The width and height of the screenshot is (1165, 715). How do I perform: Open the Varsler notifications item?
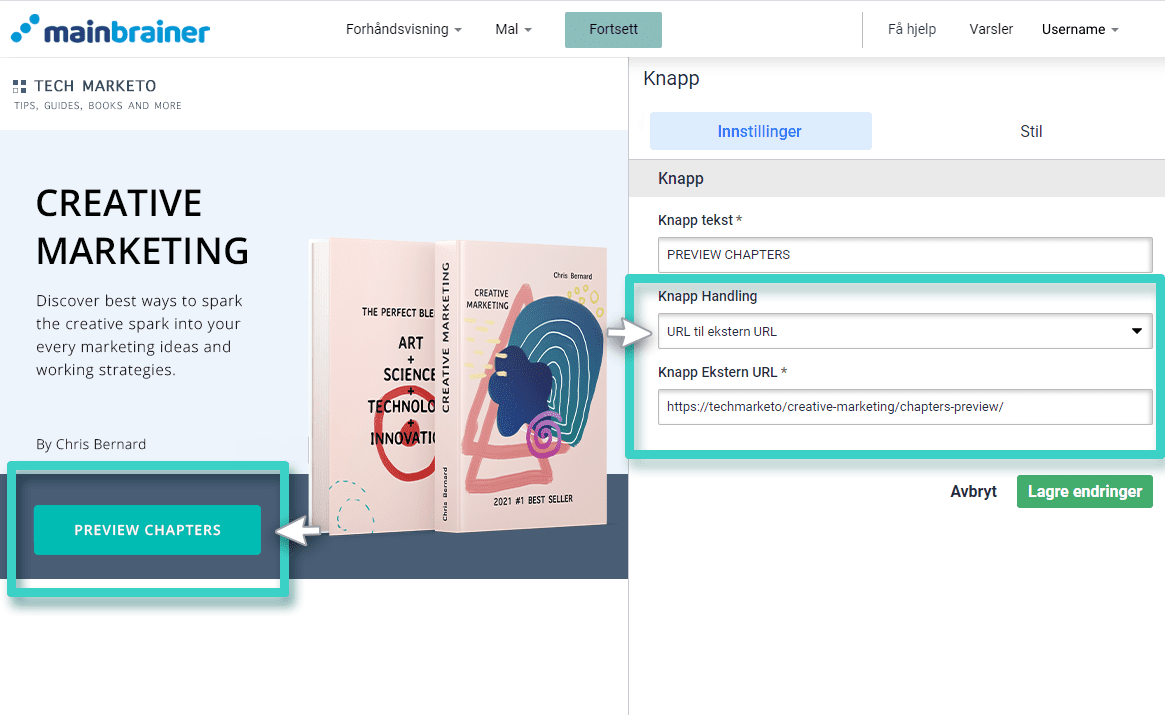(x=990, y=29)
